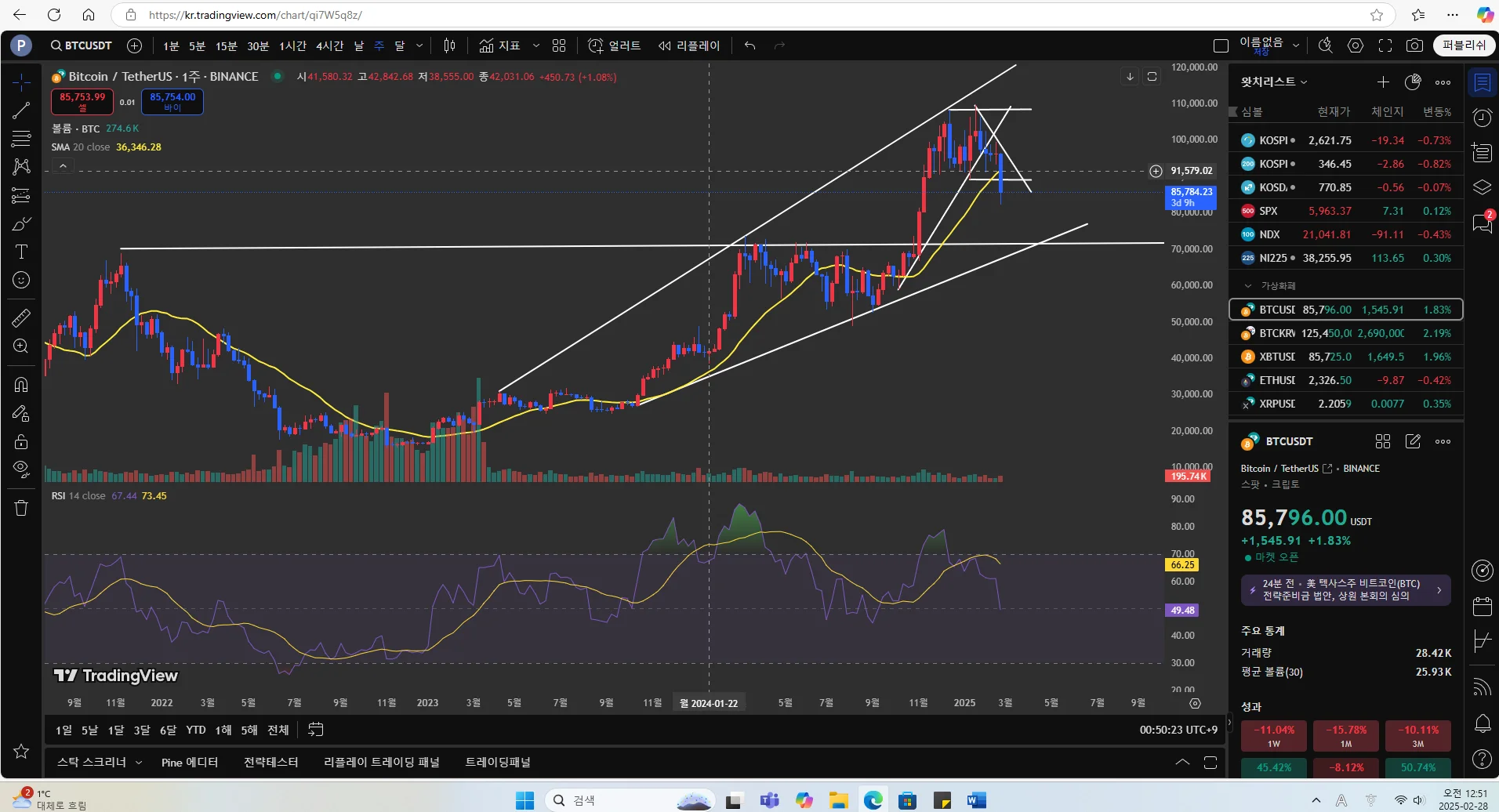Toggle lock all drawings padlock
Screen dimensions: 1499x812
coord(21,441)
